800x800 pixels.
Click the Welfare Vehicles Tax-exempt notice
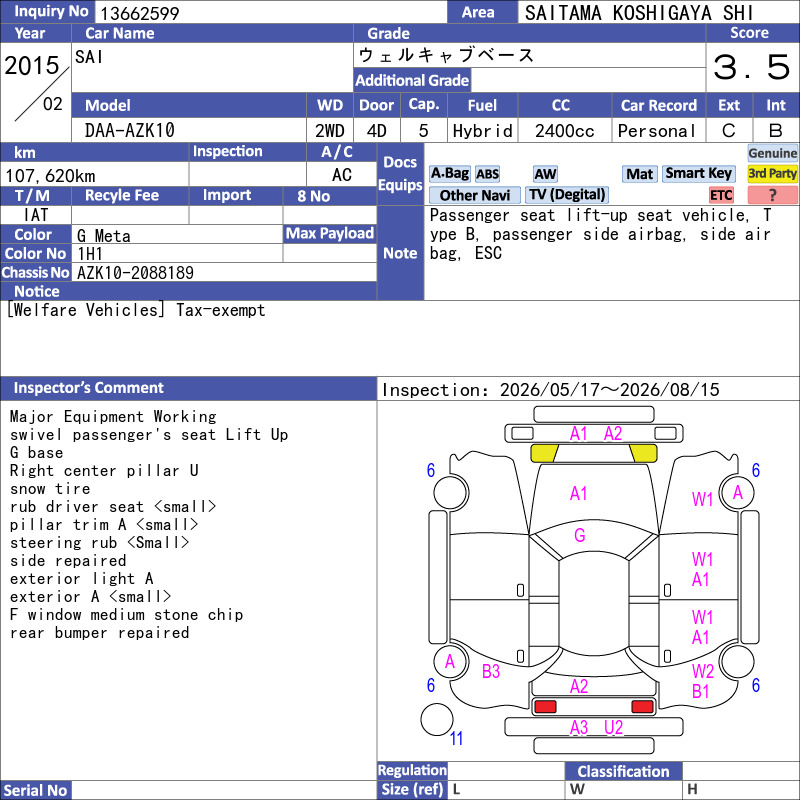coord(136,310)
